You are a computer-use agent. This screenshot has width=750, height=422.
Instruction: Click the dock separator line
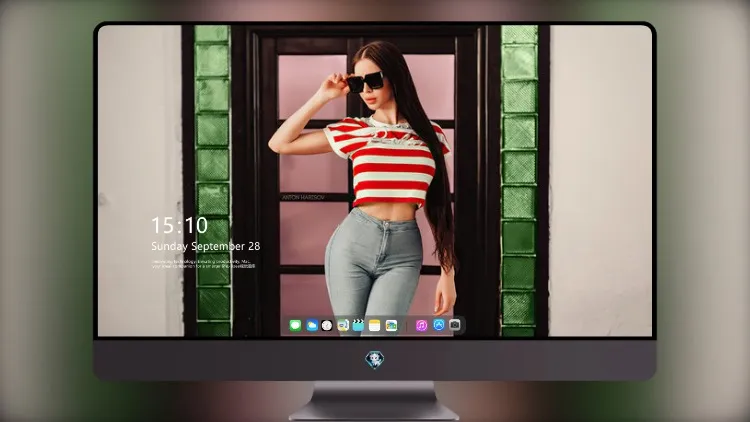pyautogui.click(x=407, y=326)
